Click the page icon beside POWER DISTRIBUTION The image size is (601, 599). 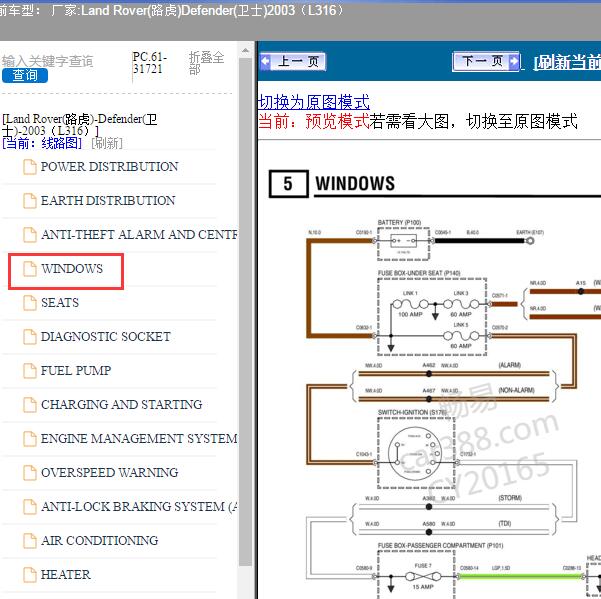(x=30, y=167)
